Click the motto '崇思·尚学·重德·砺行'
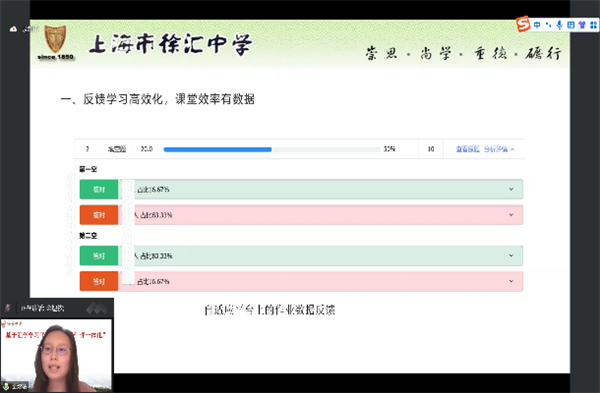This screenshot has height=393, width=600. click(463, 53)
